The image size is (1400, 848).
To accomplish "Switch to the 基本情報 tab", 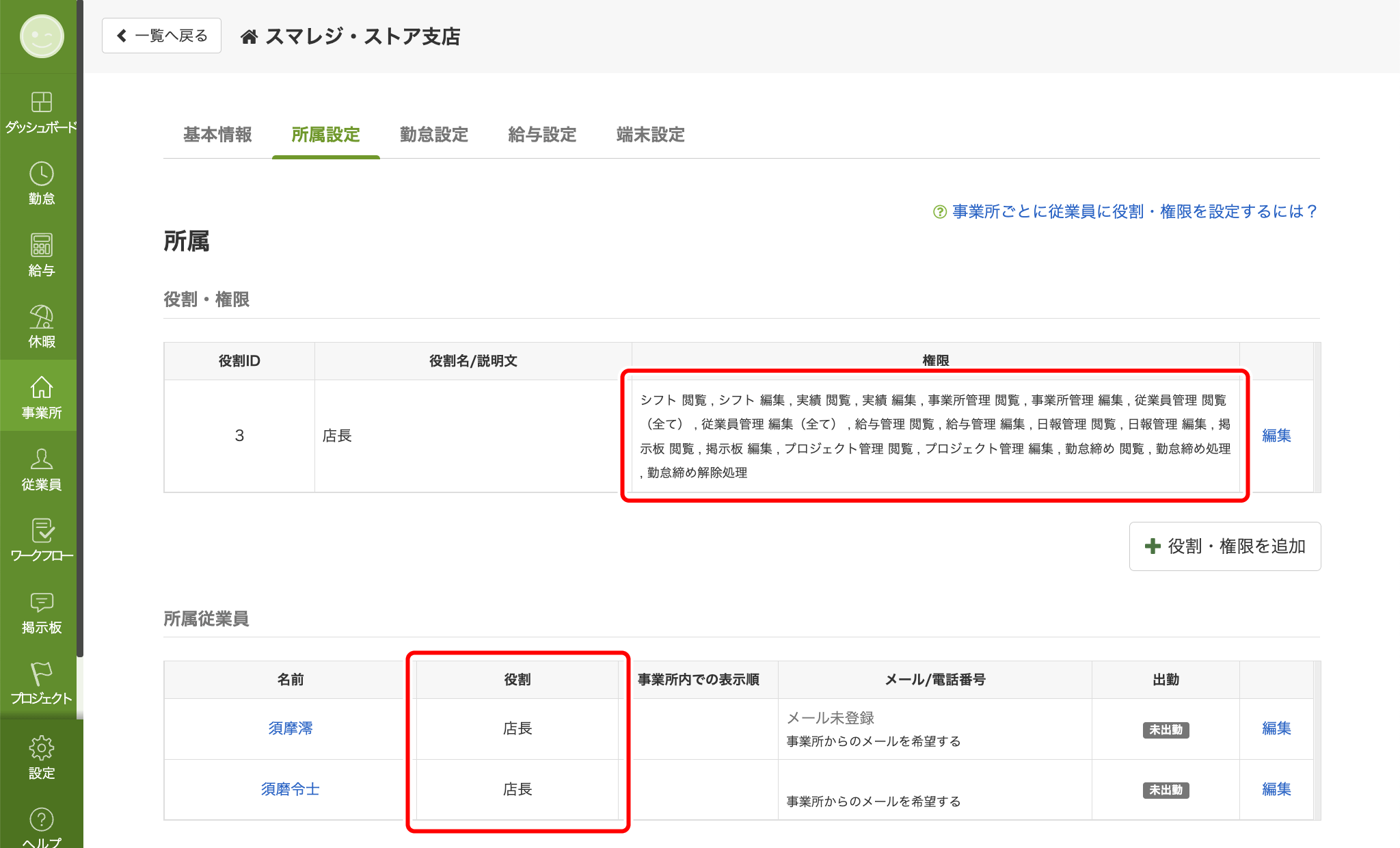I will 217,135.
